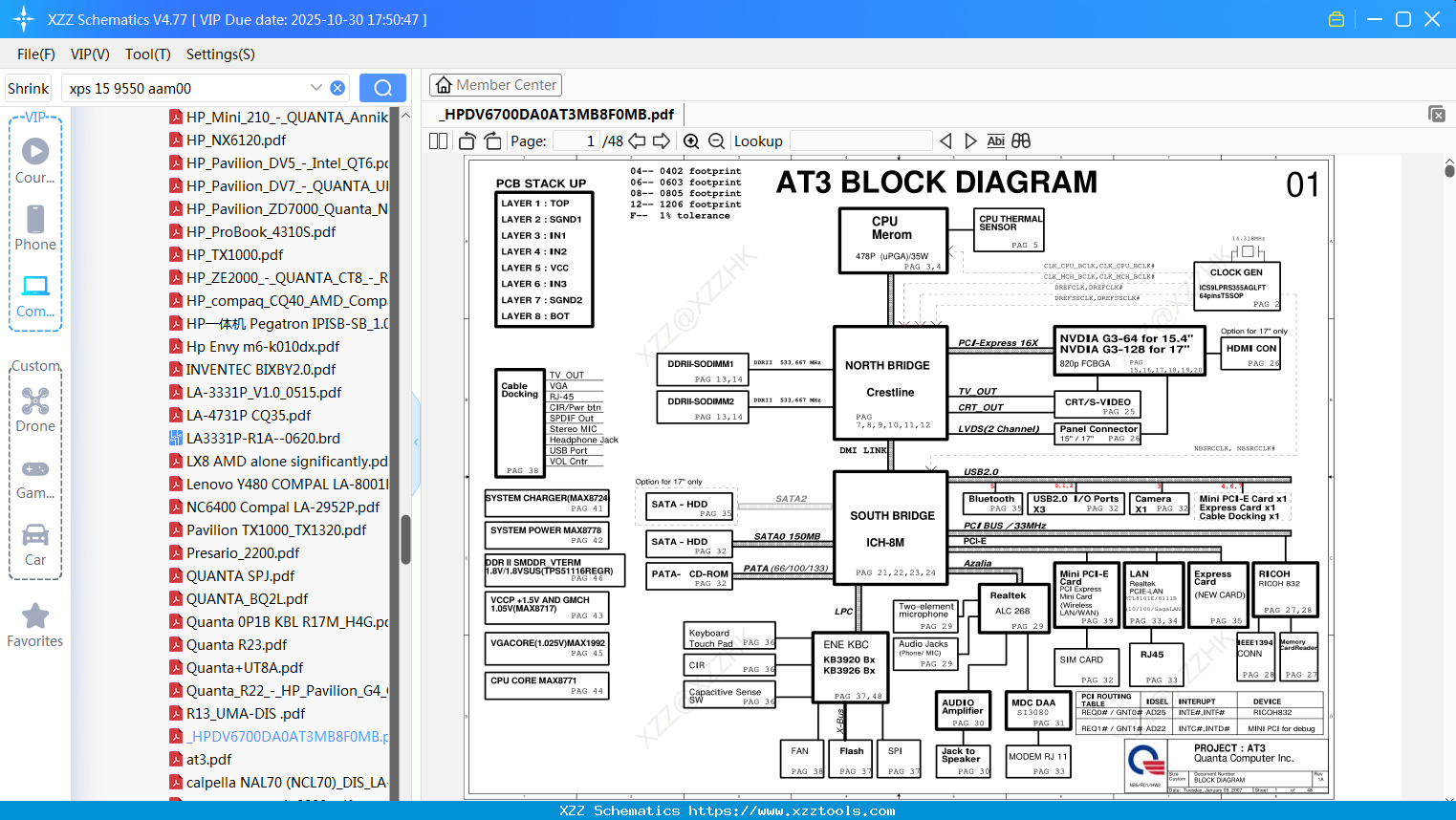The width and height of the screenshot is (1456, 820).
Task: Open the Drone category
Action: (x=35, y=410)
